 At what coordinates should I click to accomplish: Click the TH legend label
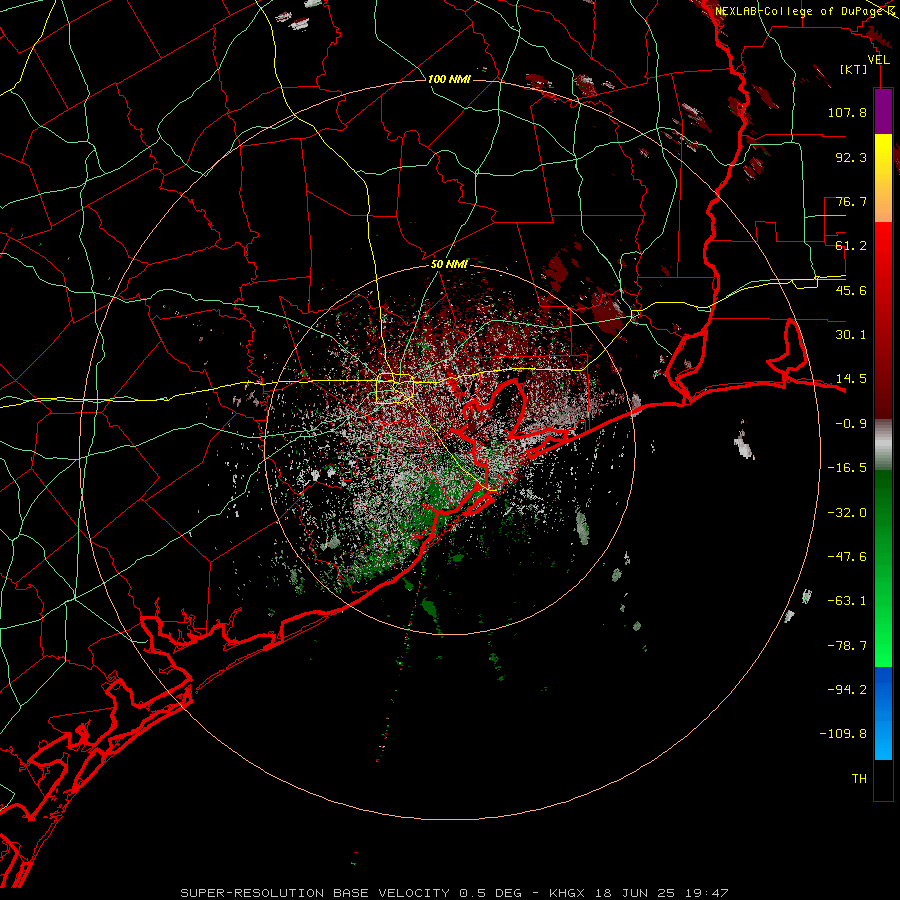click(x=859, y=778)
